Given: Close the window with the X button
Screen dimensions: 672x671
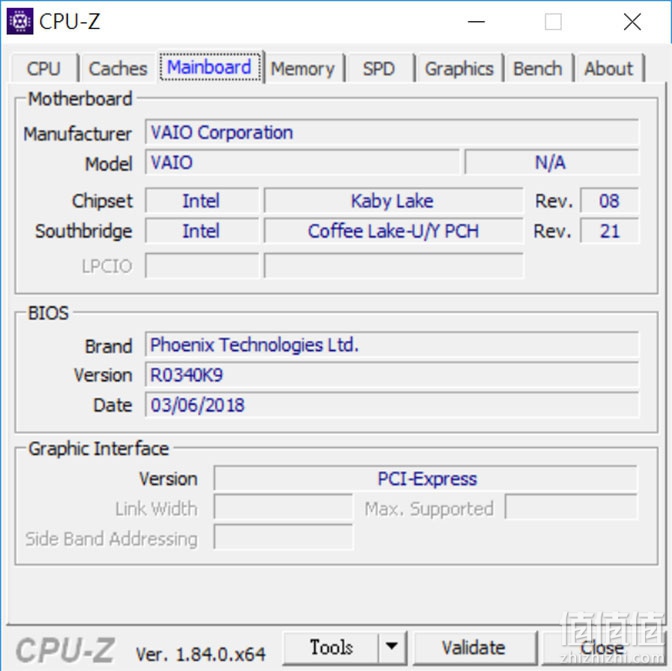Looking at the screenshot, I should pyautogui.click(x=632, y=21).
